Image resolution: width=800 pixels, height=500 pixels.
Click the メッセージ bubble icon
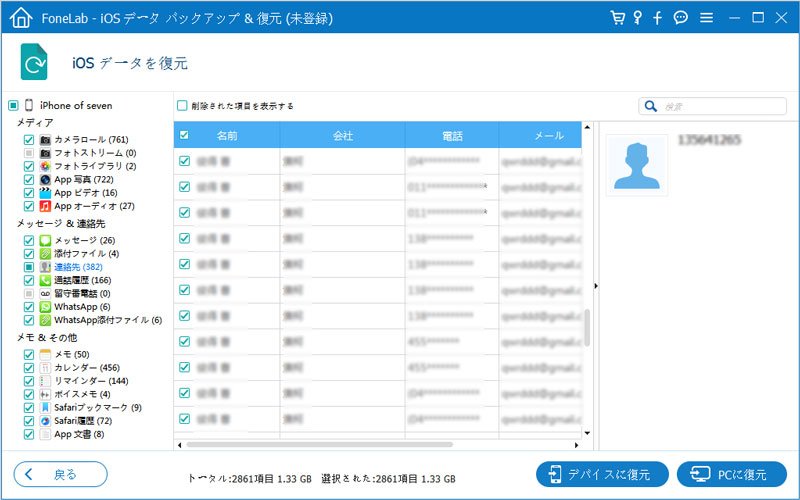click(45, 240)
